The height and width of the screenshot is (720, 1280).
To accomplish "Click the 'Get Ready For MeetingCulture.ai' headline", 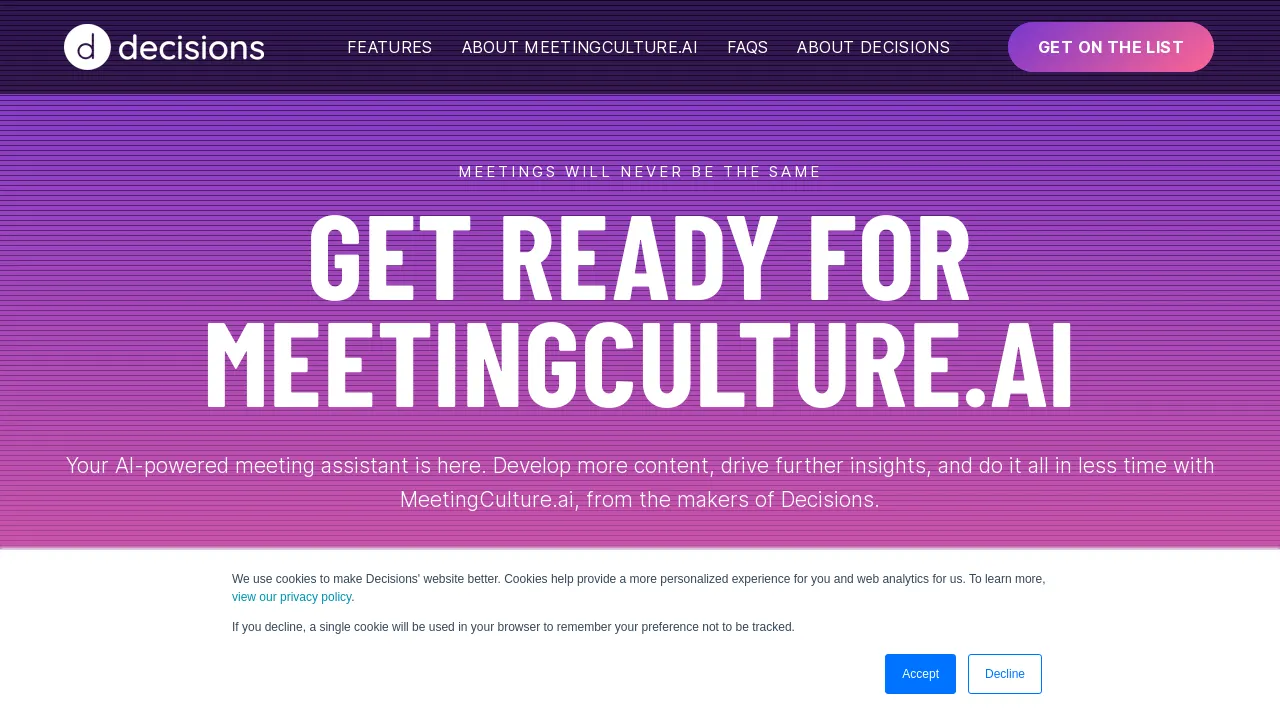I will coord(640,311).
